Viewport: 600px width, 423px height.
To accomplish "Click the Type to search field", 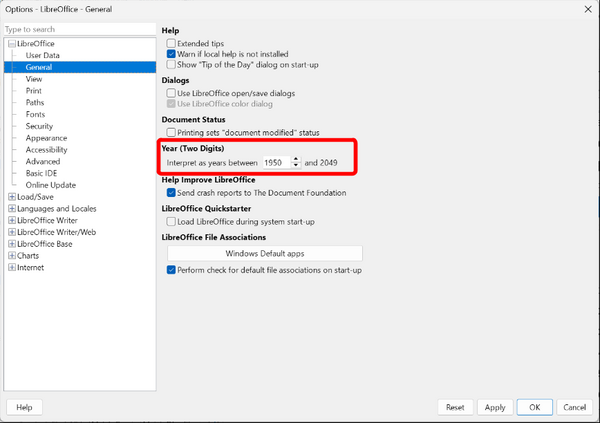I will (80, 29).
